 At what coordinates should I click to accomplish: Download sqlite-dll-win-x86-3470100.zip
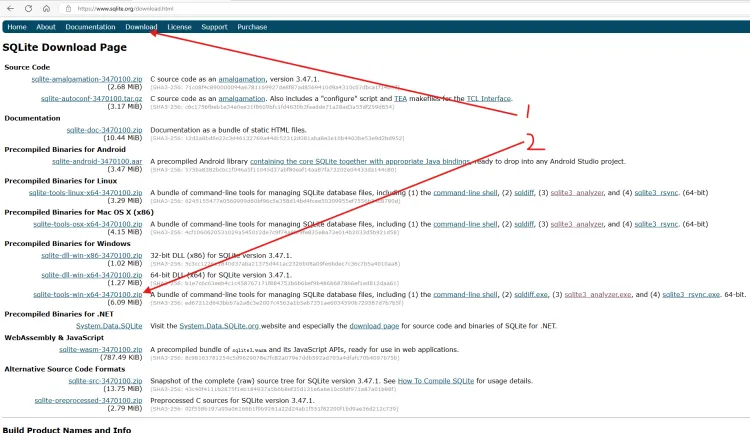[x=92, y=255]
